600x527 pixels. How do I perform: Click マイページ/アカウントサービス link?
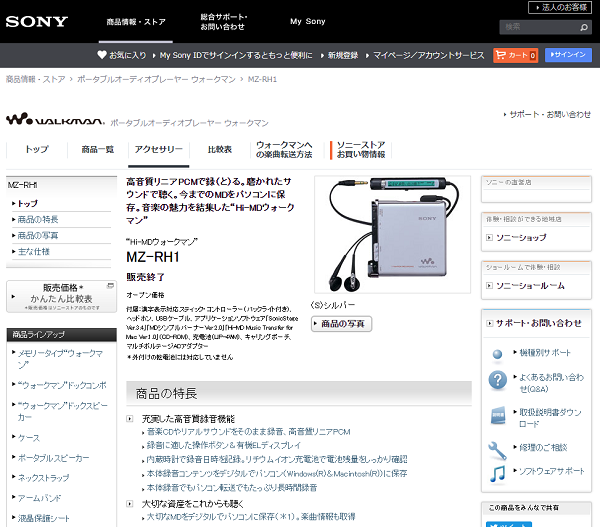coord(428,55)
